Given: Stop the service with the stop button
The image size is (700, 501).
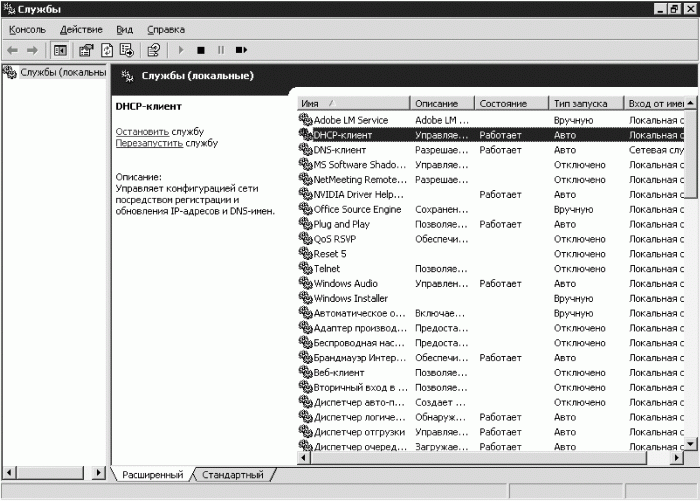Looking at the screenshot, I should [201, 50].
